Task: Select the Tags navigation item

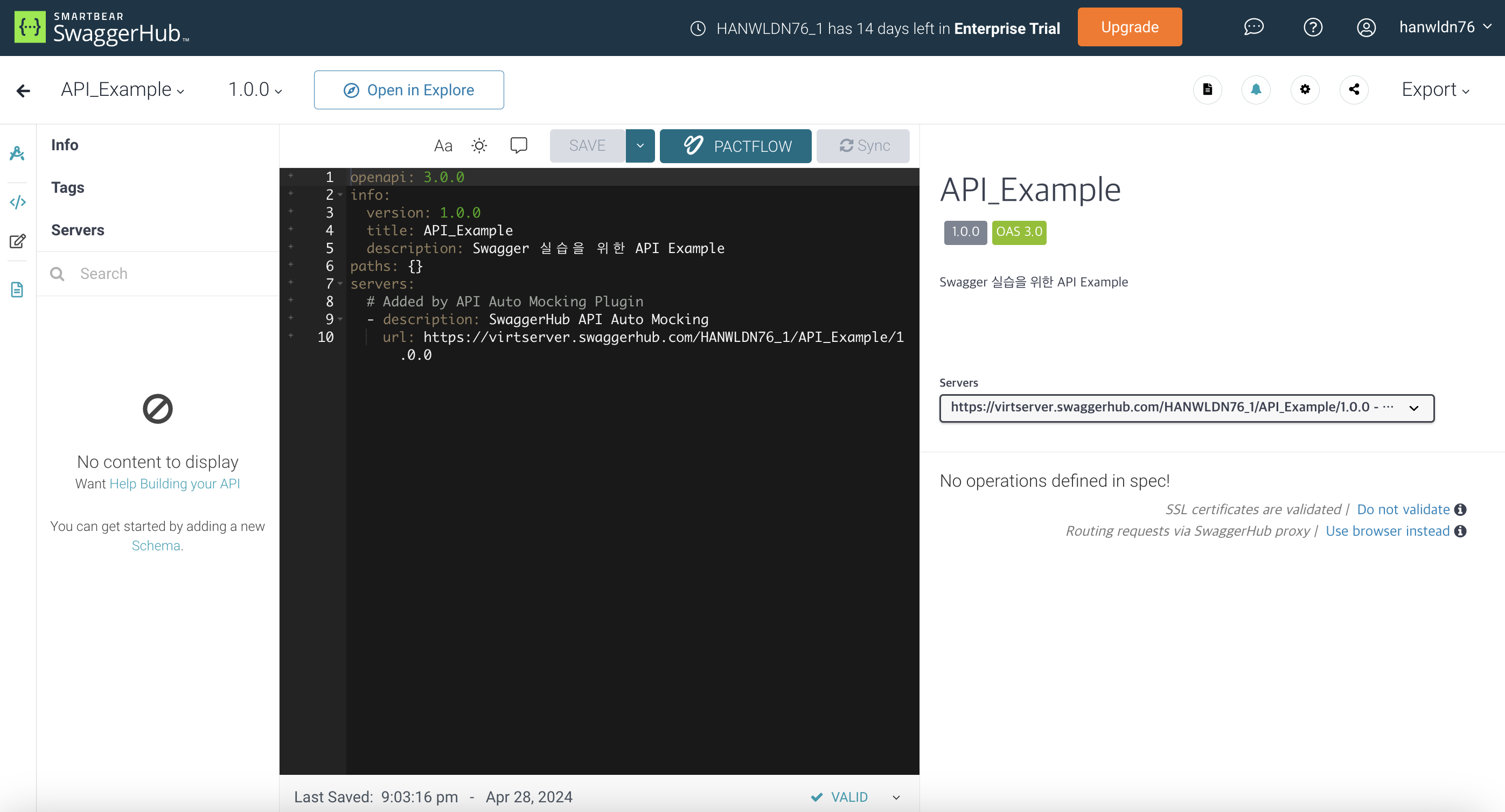Action: point(68,187)
